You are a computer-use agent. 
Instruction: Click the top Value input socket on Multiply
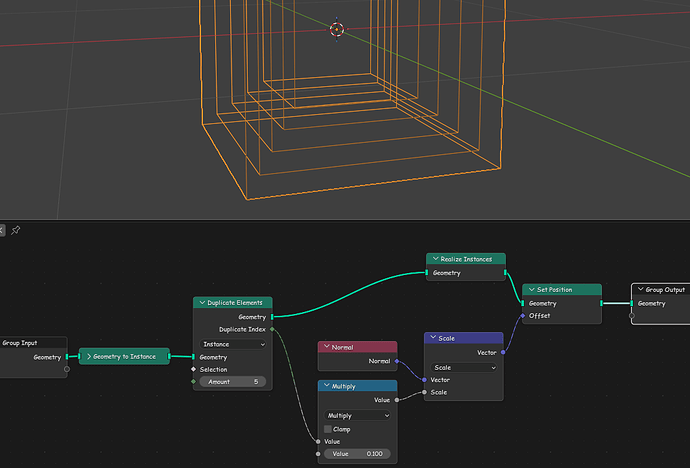point(318,441)
